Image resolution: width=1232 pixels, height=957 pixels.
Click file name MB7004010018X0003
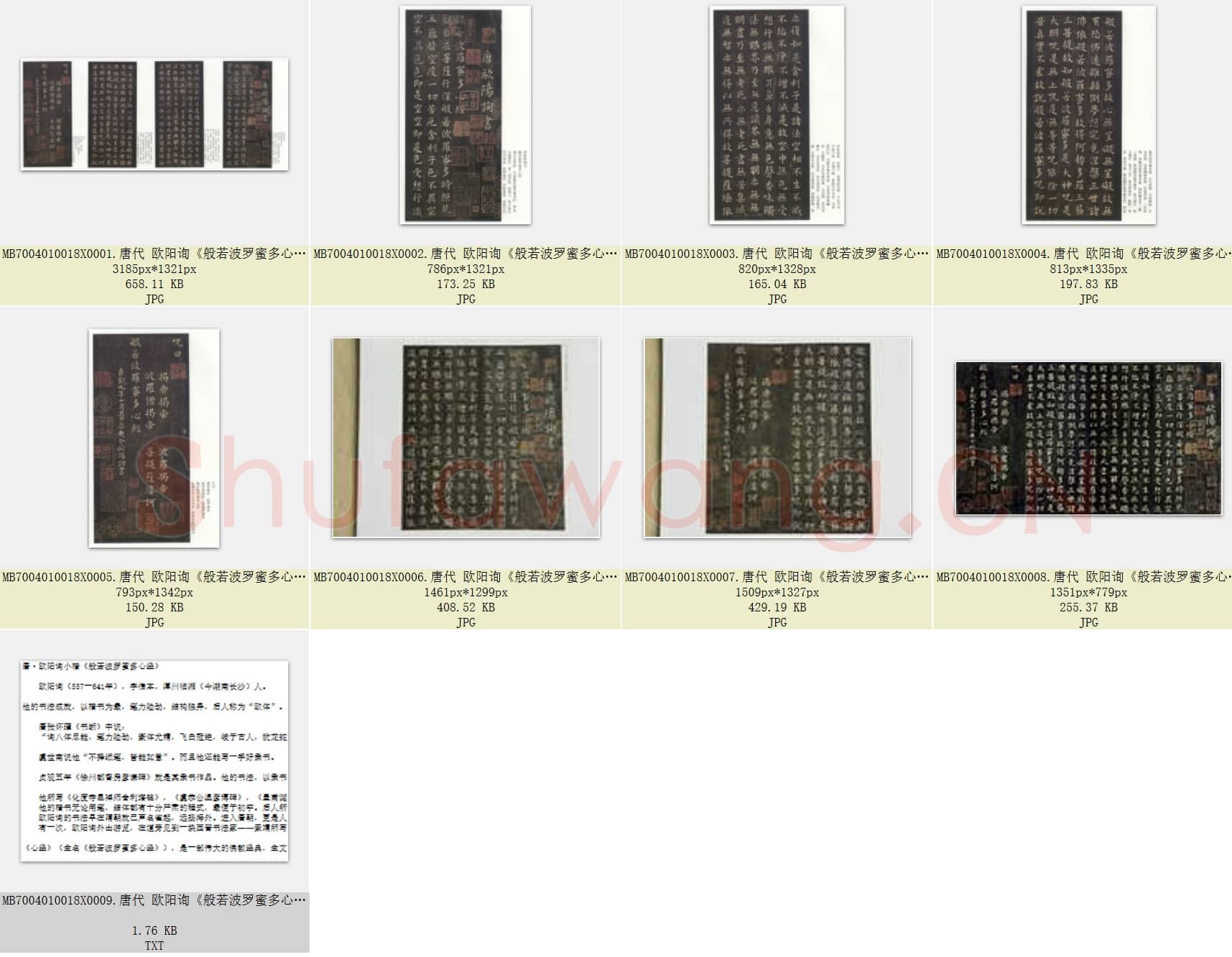777,254
